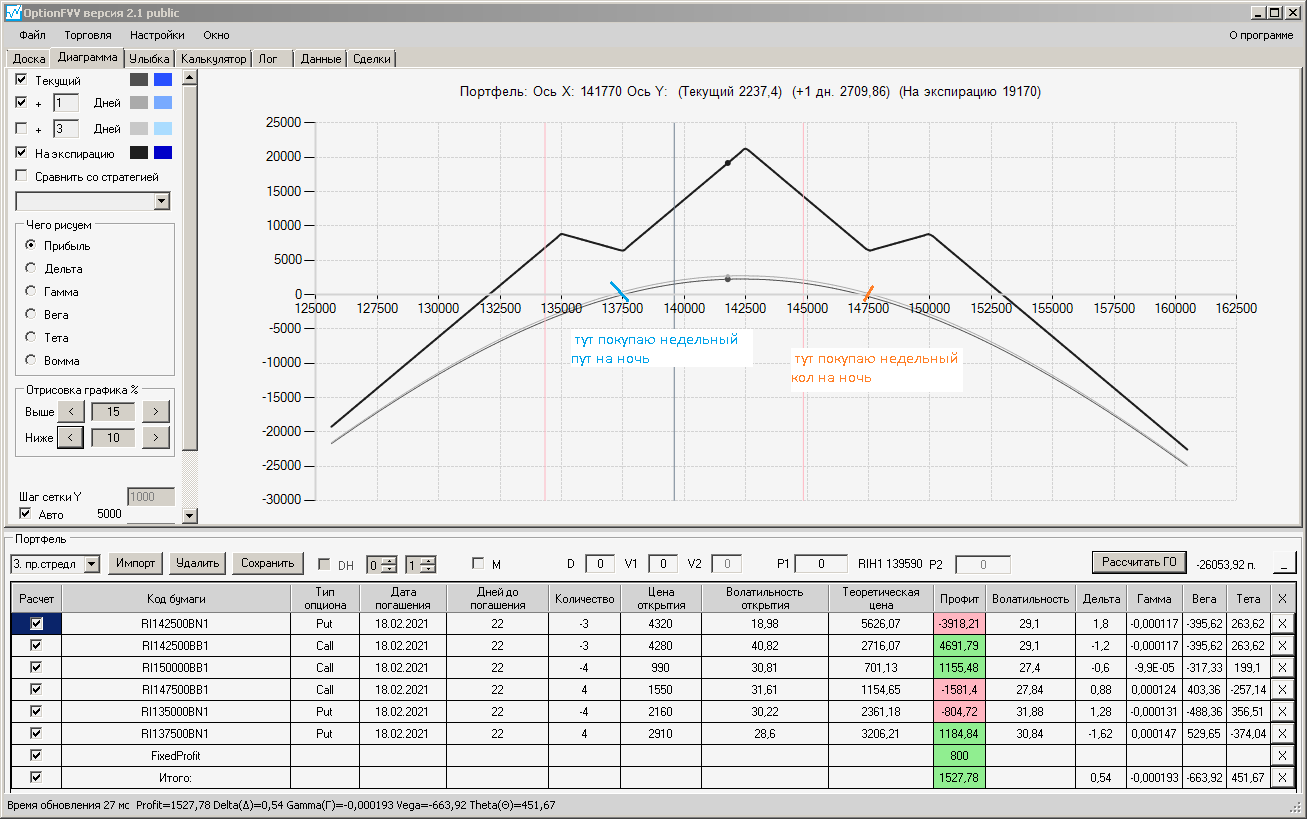The image size is (1307, 819).
Task: Remove the FixedProfit row with its X
Action: (x=1282, y=755)
